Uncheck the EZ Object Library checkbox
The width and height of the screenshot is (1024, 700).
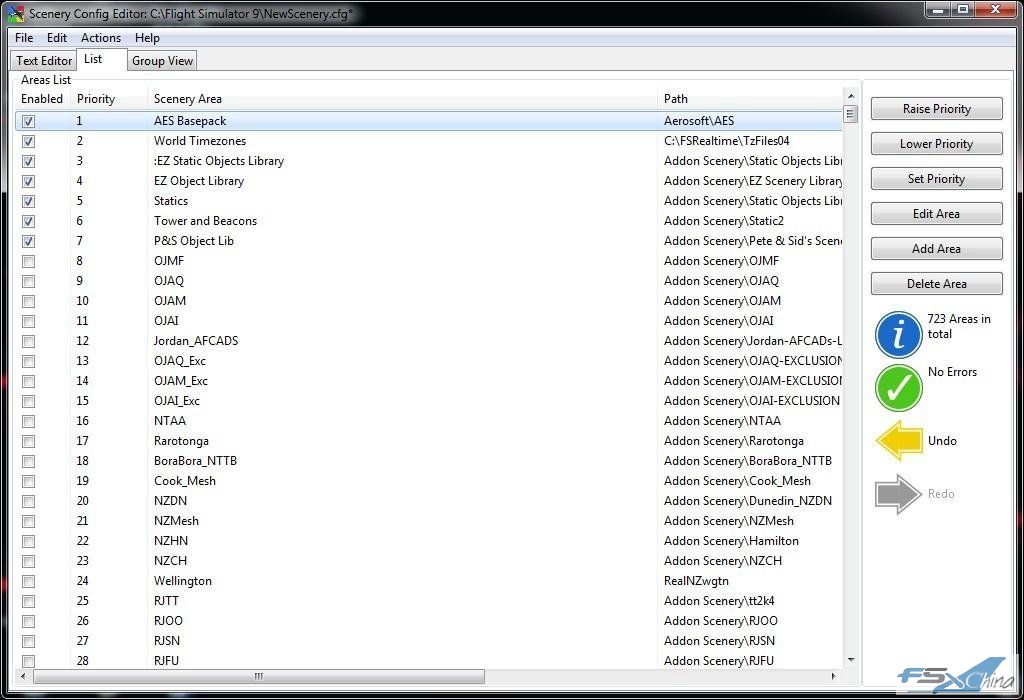click(28, 182)
